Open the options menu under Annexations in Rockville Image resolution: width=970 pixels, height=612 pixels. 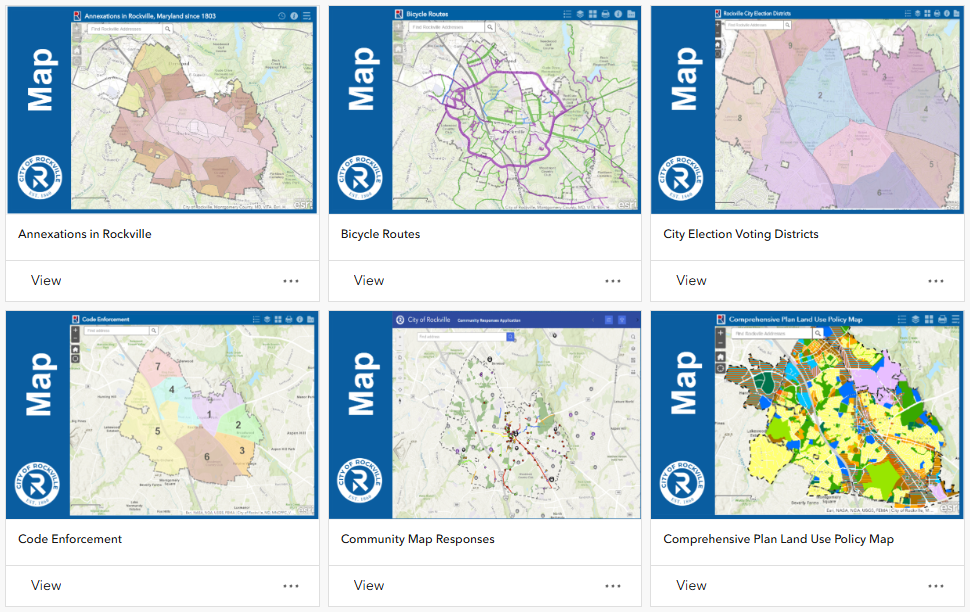(x=291, y=281)
